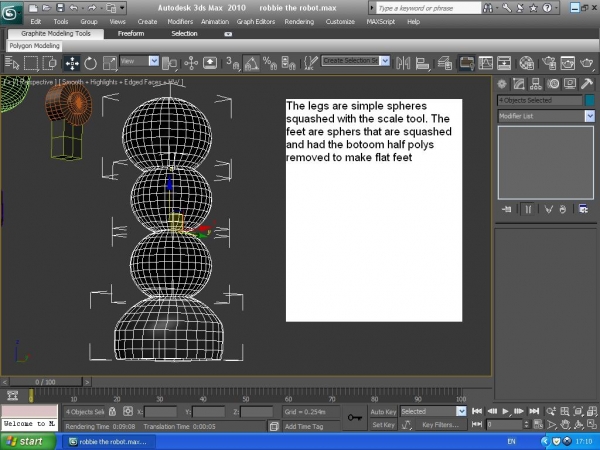Click the search keyword or phrase field
The height and width of the screenshot is (450, 600).
click(x=428, y=8)
